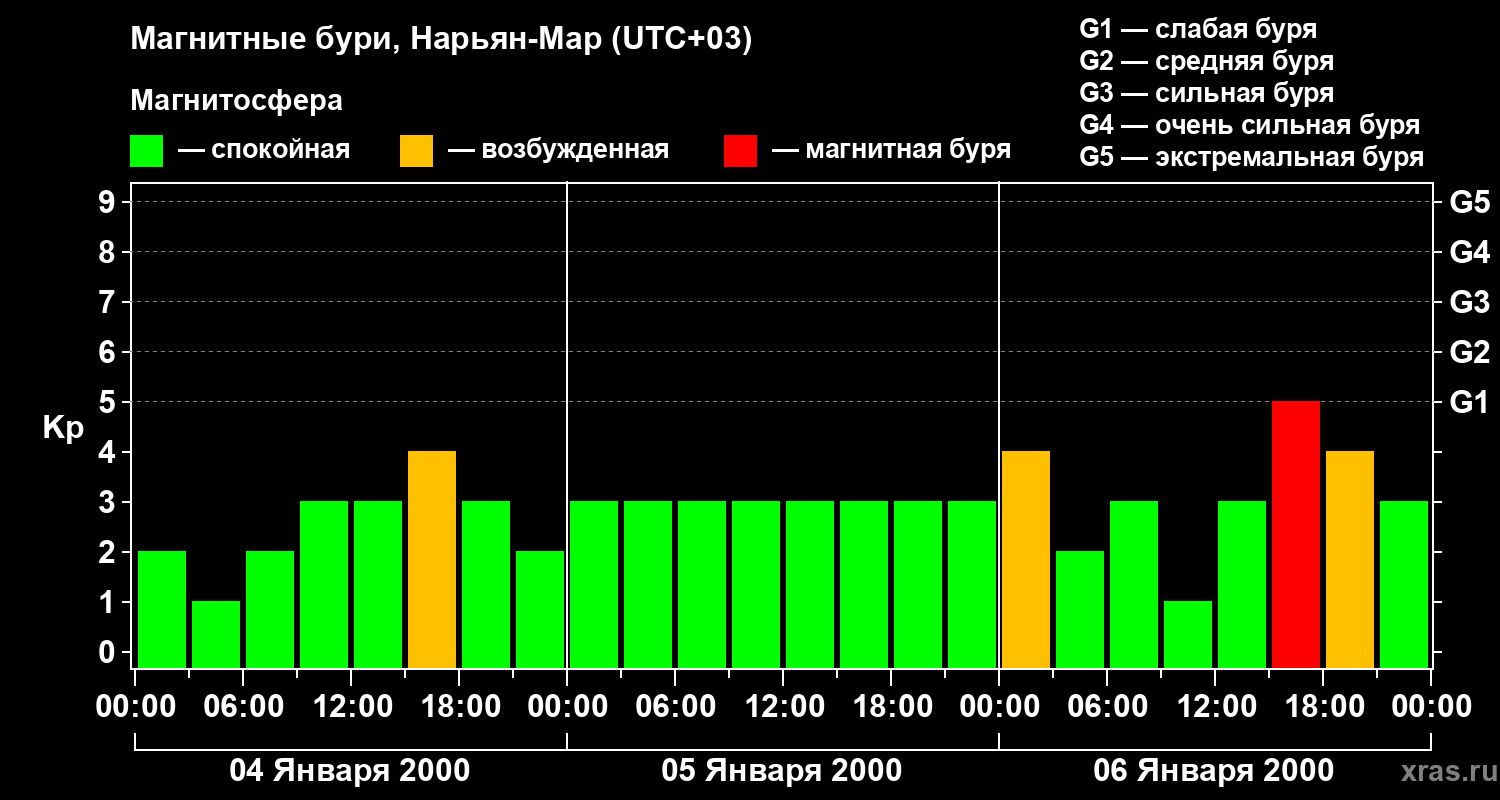Click the 12:00 time label under 04 Января
This screenshot has width=1500, height=800.
coord(351,707)
